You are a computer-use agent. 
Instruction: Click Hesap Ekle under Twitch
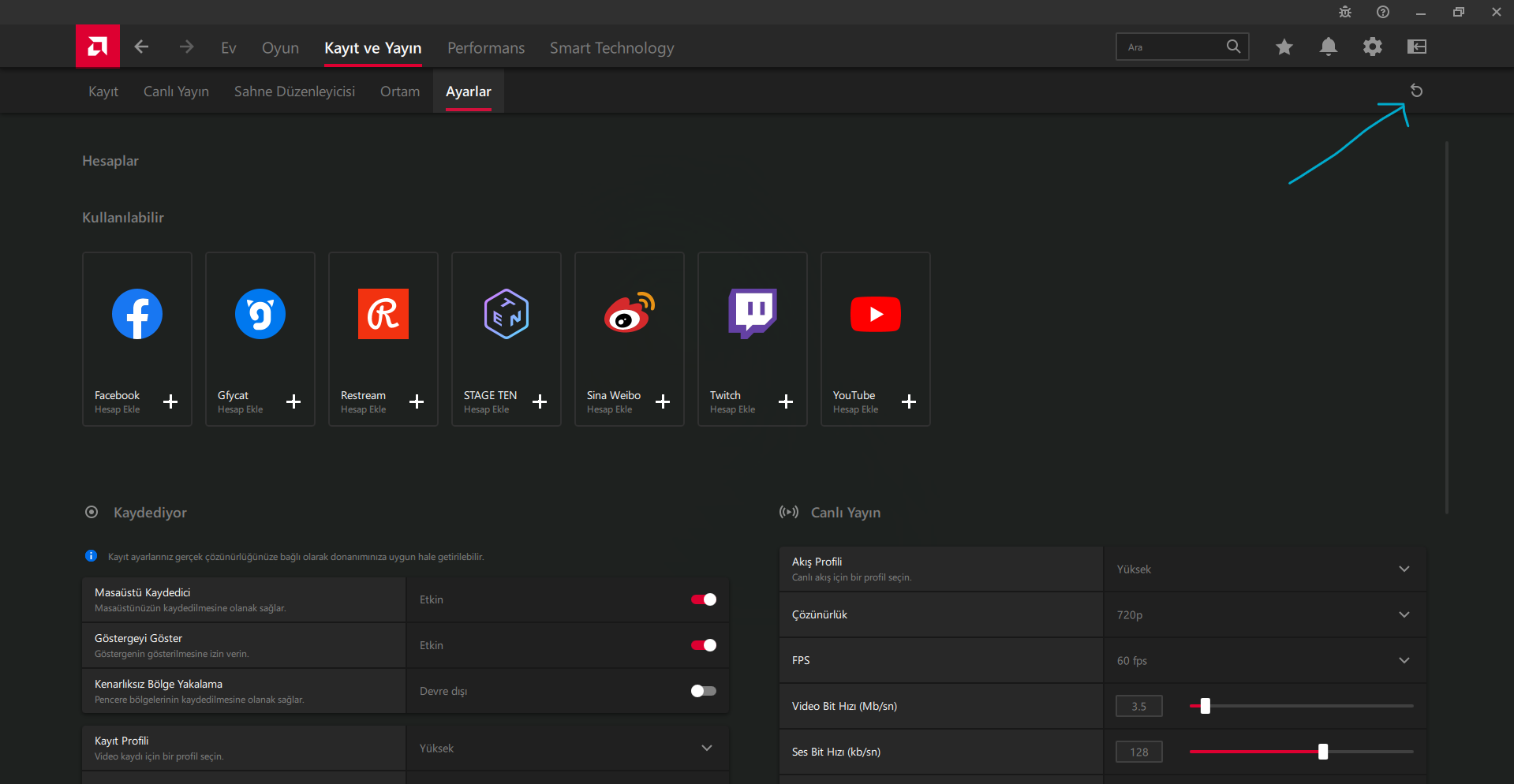pyautogui.click(x=733, y=409)
